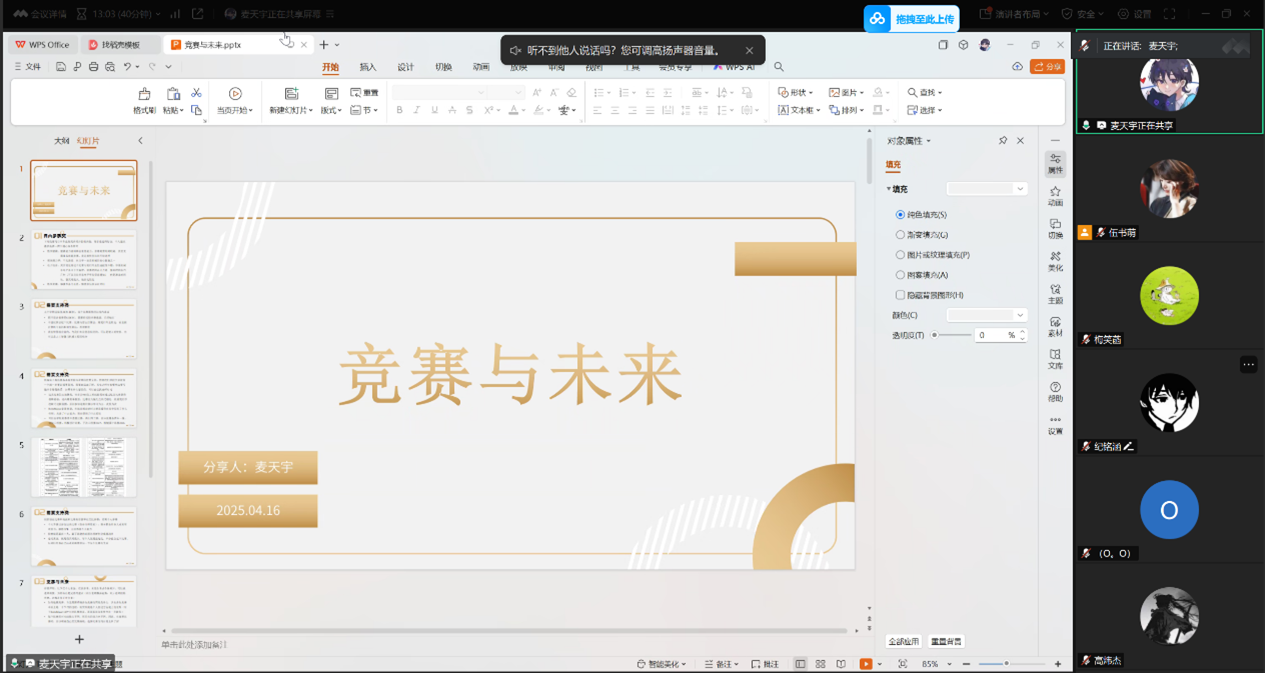1265x673 pixels.
Task: Select picture or texture fill option
Action: (900, 255)
